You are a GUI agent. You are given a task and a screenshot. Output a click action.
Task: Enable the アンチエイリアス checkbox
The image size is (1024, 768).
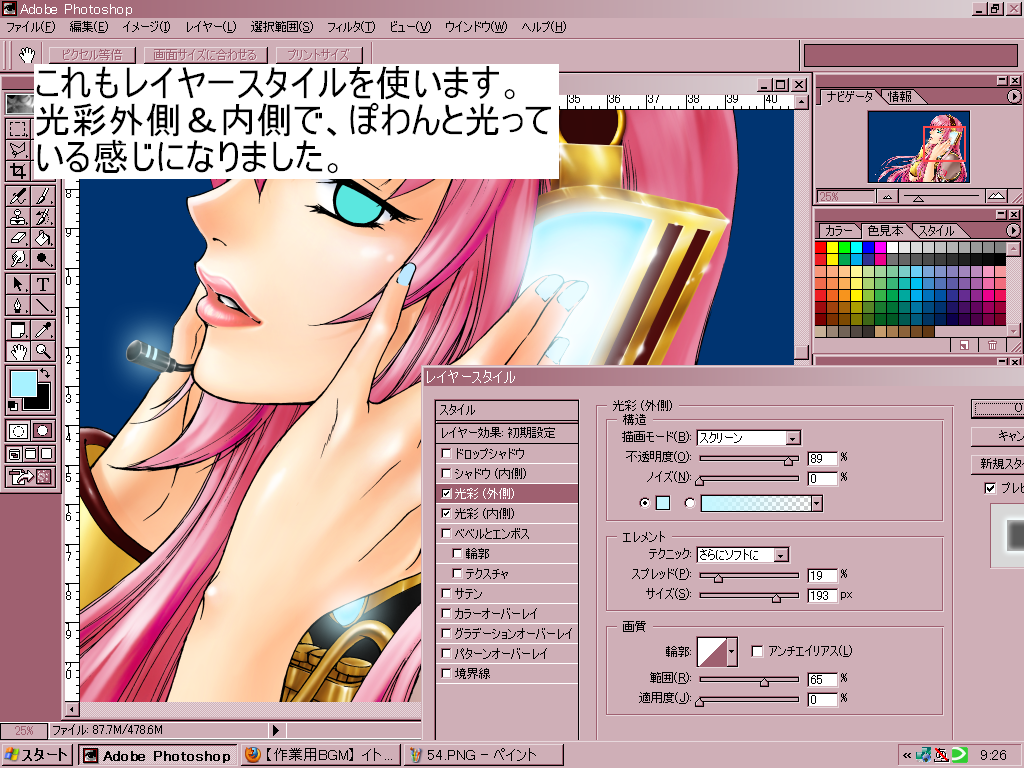tap(757, 651)
